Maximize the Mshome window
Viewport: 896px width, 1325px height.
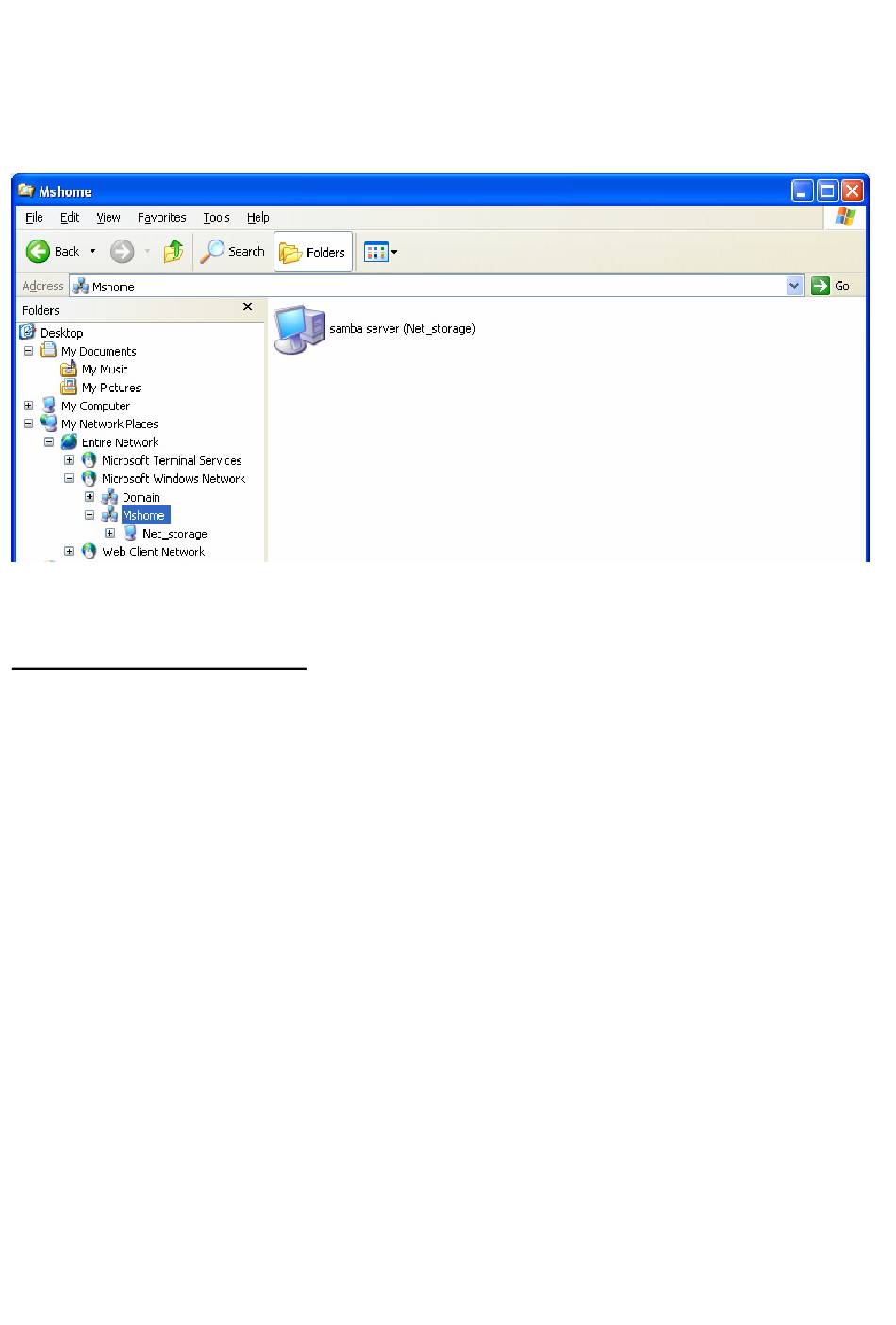click(827, 190)
